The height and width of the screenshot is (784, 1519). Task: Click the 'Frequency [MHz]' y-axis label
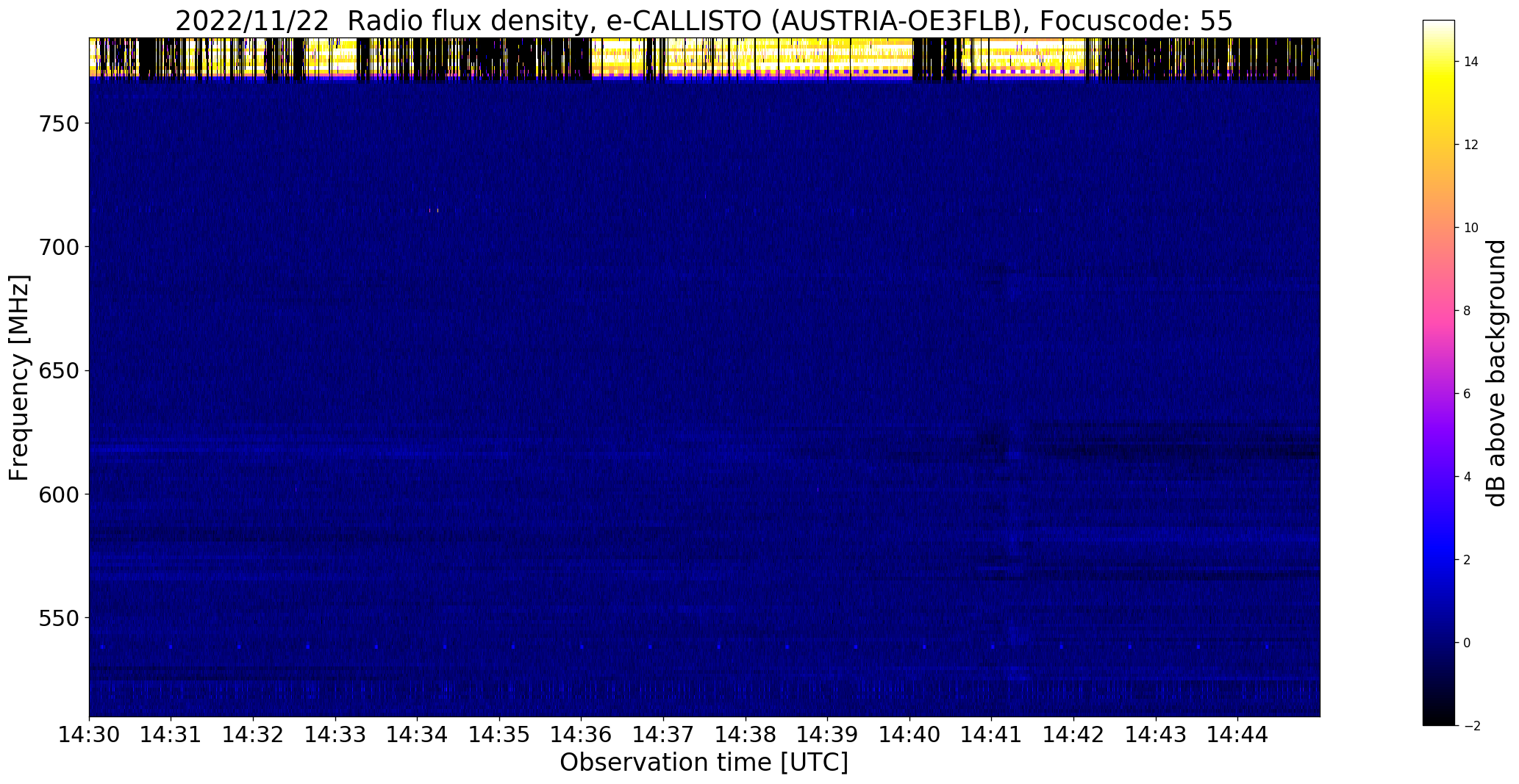tap(19, 378)
